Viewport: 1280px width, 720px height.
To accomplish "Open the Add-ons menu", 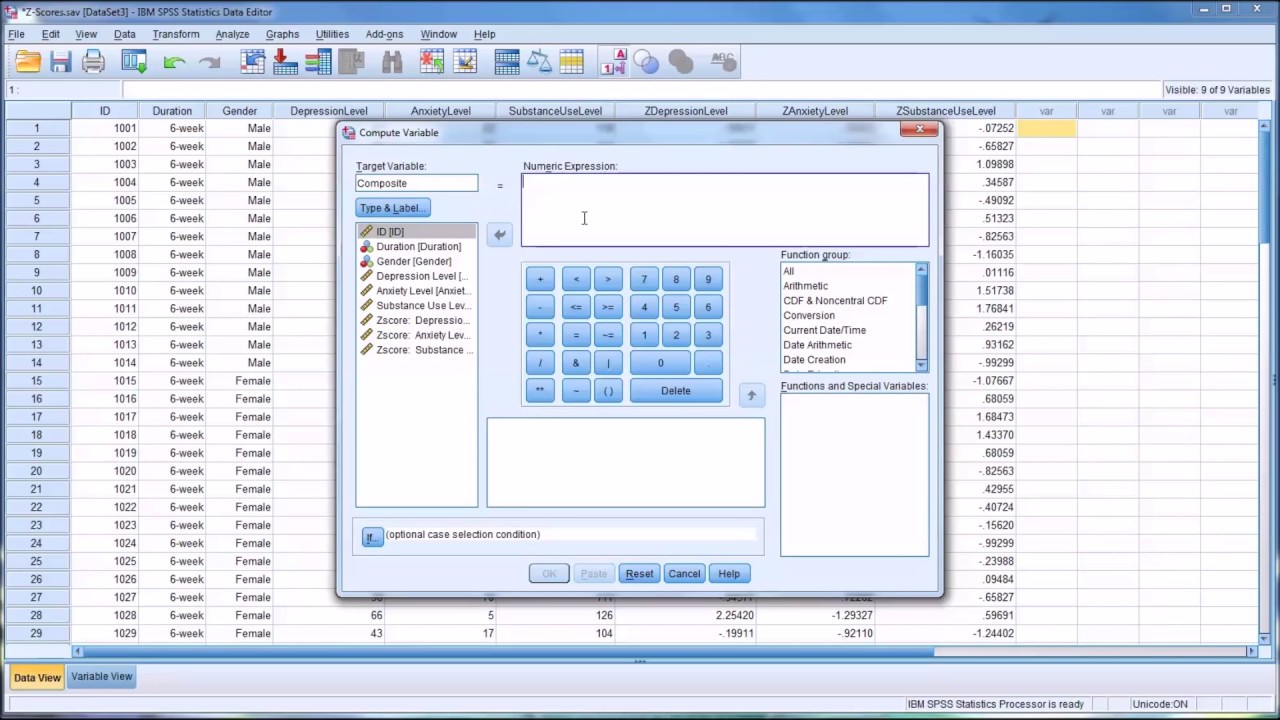I will point(384,34).
